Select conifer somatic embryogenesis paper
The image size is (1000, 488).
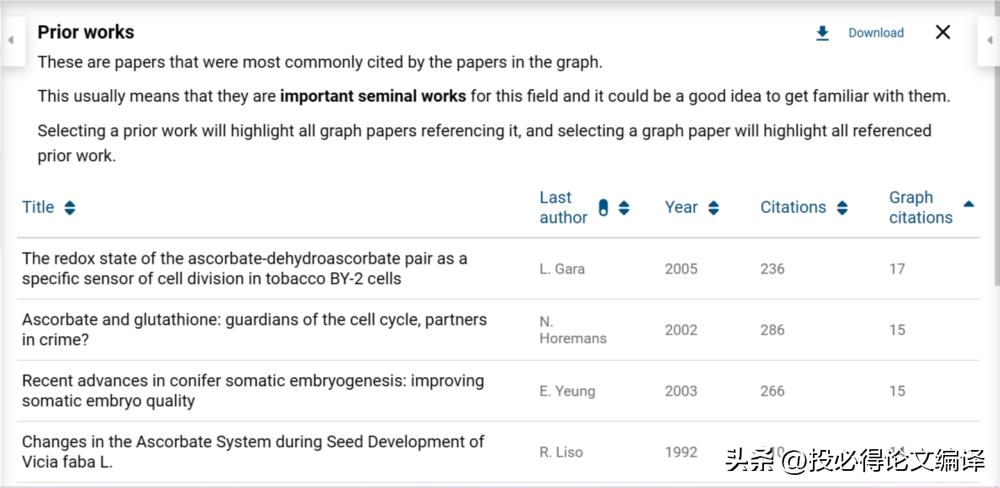click(x=253, y=391)
